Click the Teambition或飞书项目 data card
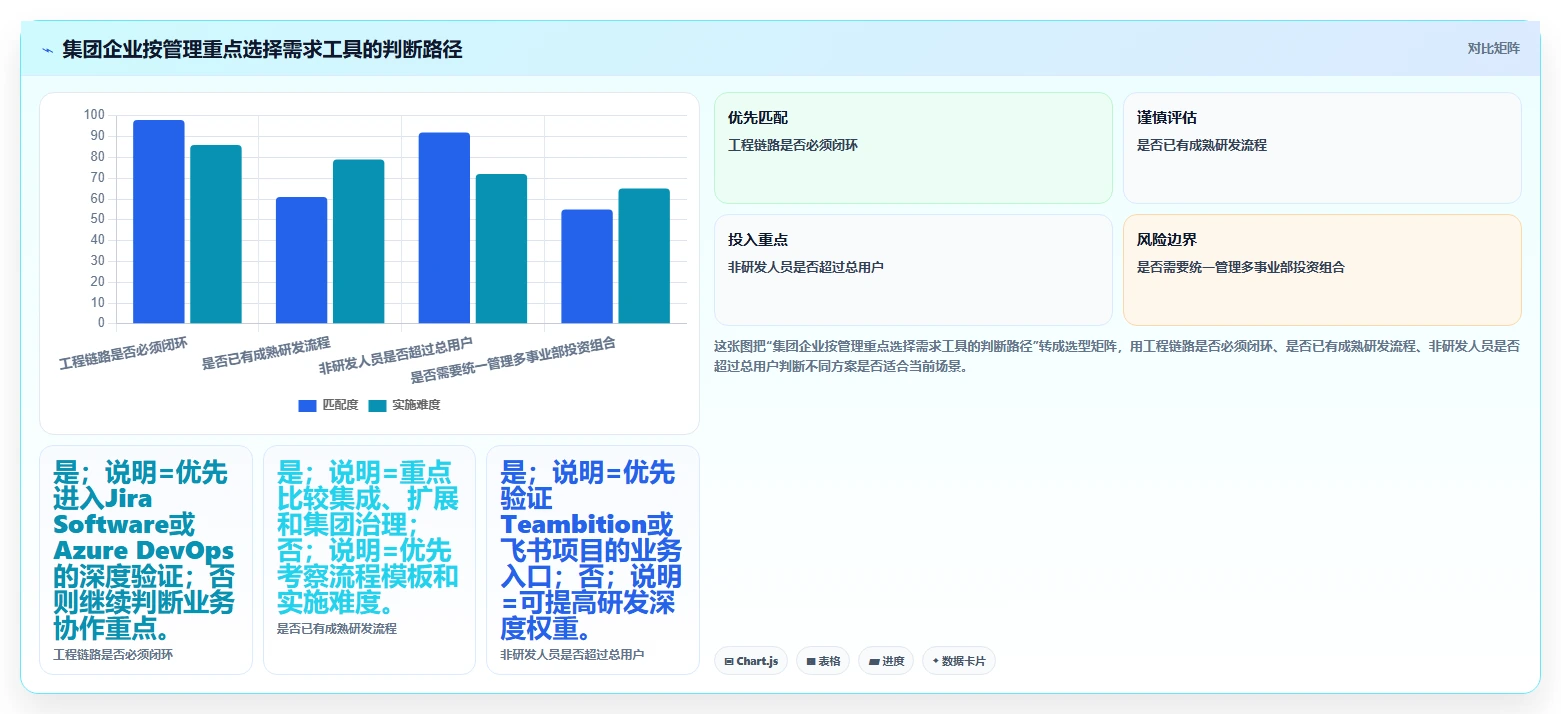The image size is (1561, 714). pos(593,560)
